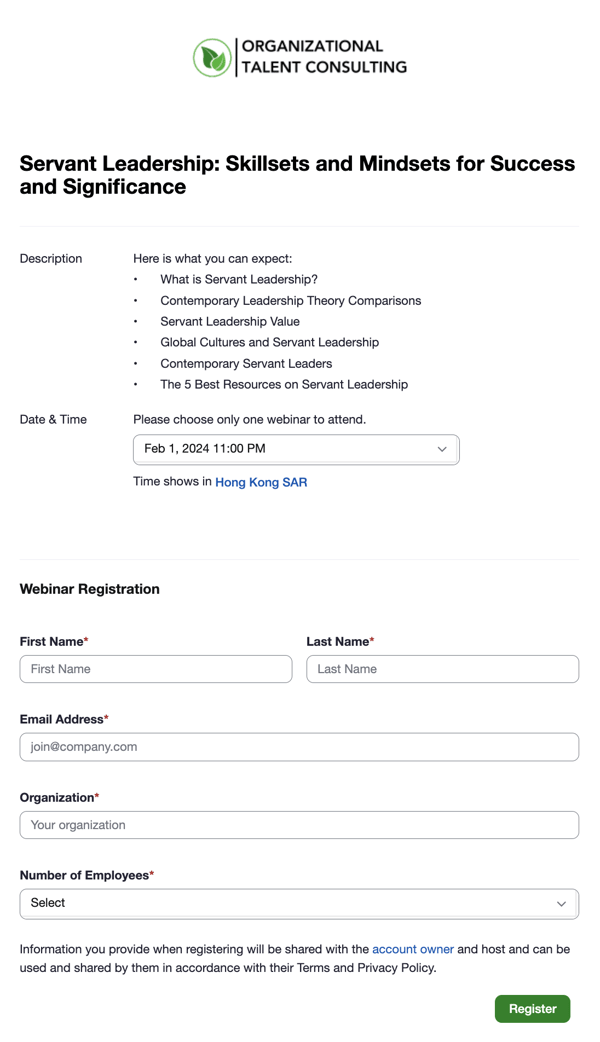Click the Description label
600x1042 pixels.
[x=50, y=258]
